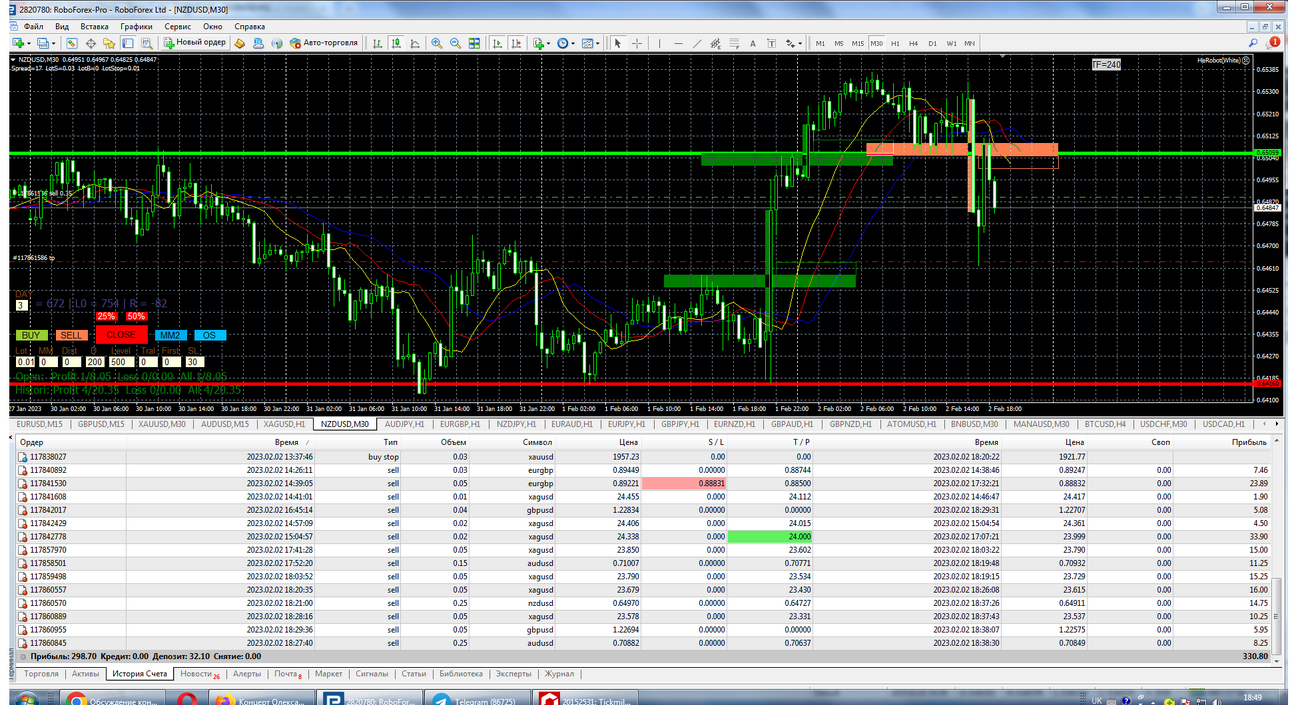Select the equidistant channel tool
This screenshot has height=705, width=1290.
(715, 43)
